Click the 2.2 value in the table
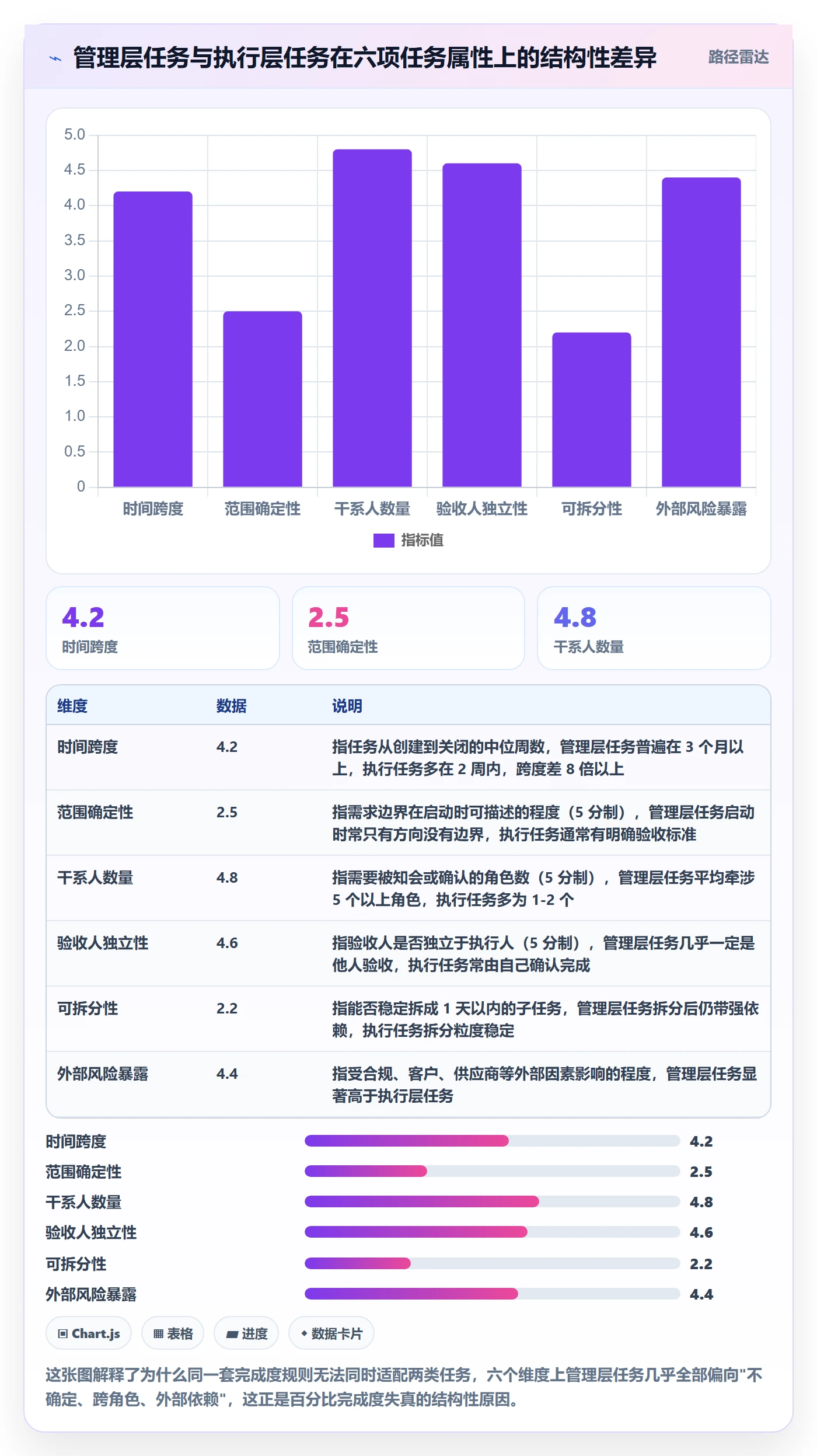The width and height of the screenshot is (817, 1456). tap(227, 1008)
